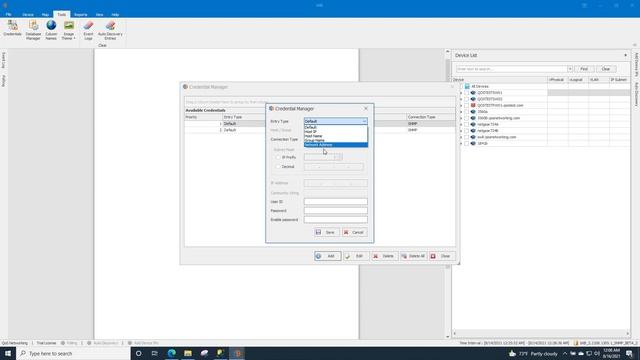Screen dimensions: 640x360
Task: Switch to the Map ribbon tab
Action: [x=45, y=14]
